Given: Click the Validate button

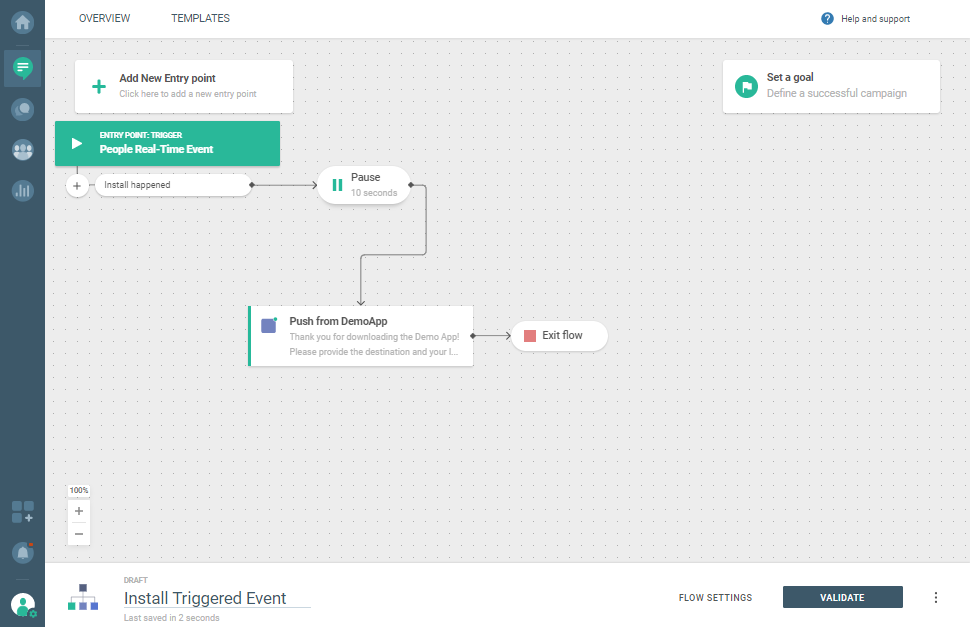Looking at the screenshot, I should click(x=842, y=597).
